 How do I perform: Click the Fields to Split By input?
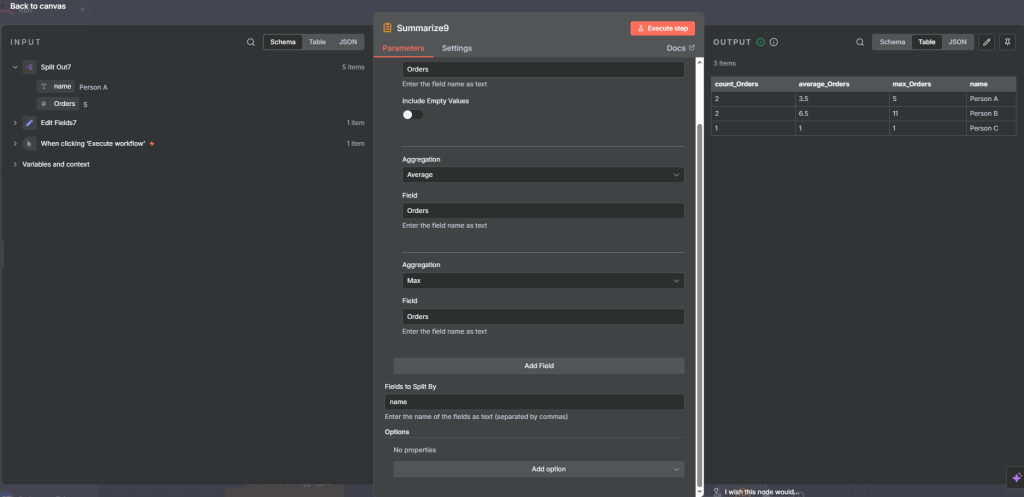(x=534, y=402)
